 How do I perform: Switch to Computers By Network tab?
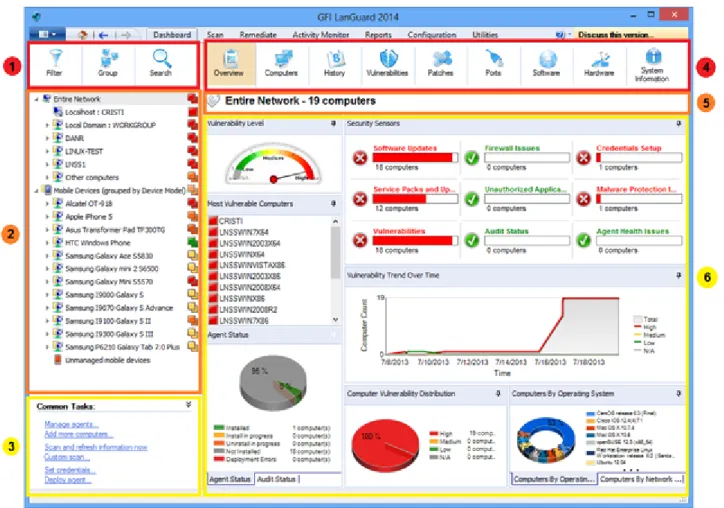point(641,479)
